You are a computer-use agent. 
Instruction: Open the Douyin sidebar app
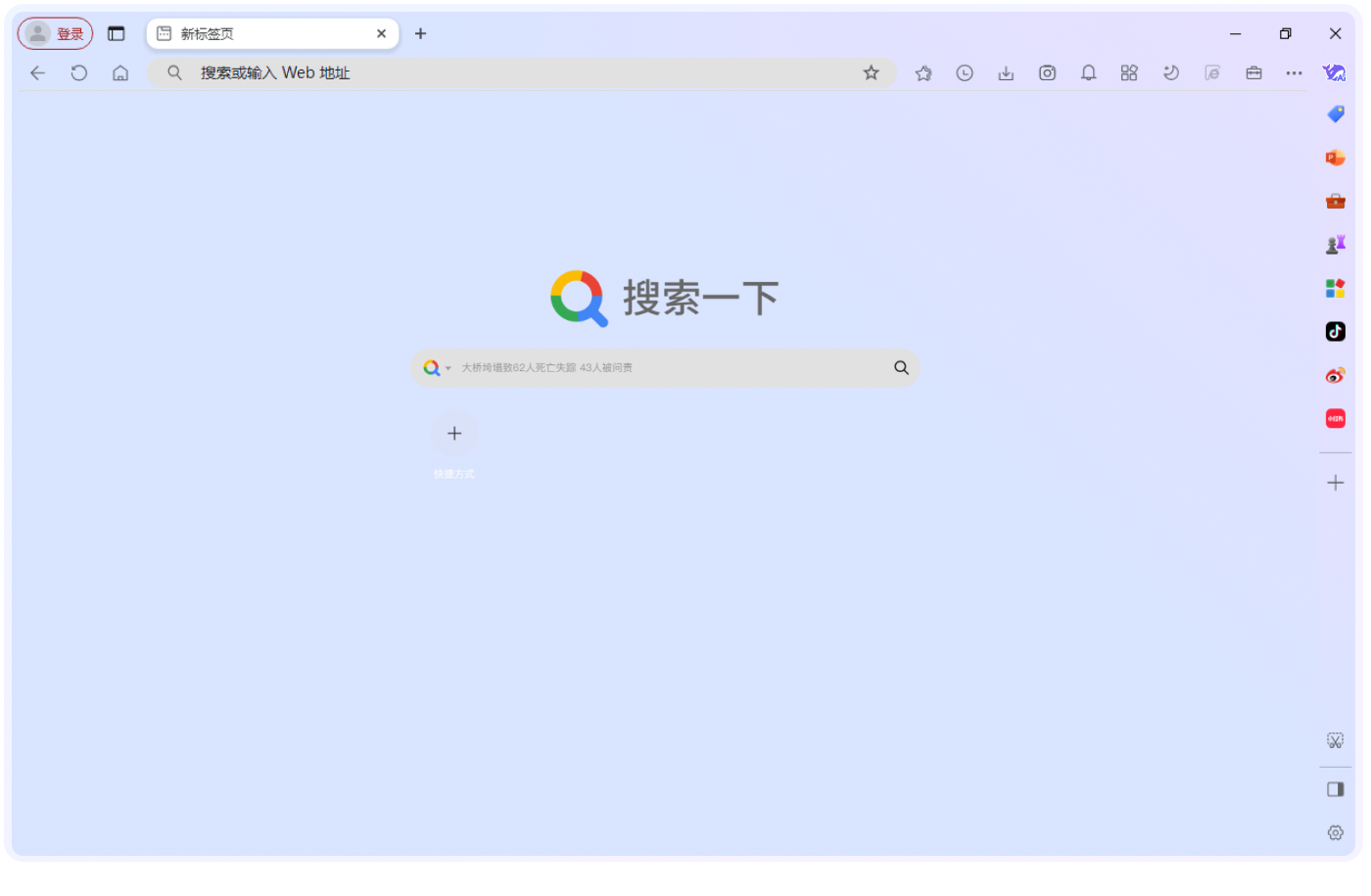pyautogui.click(x=1336, y=331)
